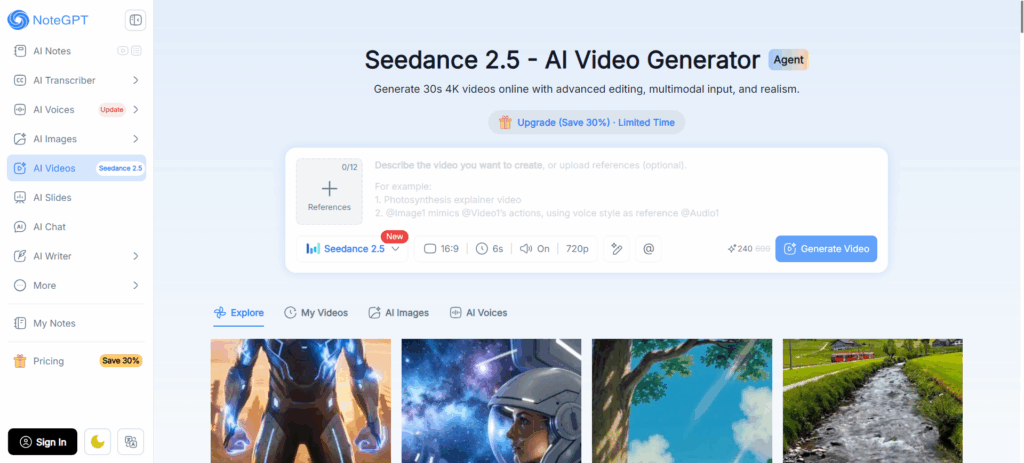Click the Update badge beside AI Voices
Image resolution: width=1024 pixels, height=463 pixels.
coord(112,110)
